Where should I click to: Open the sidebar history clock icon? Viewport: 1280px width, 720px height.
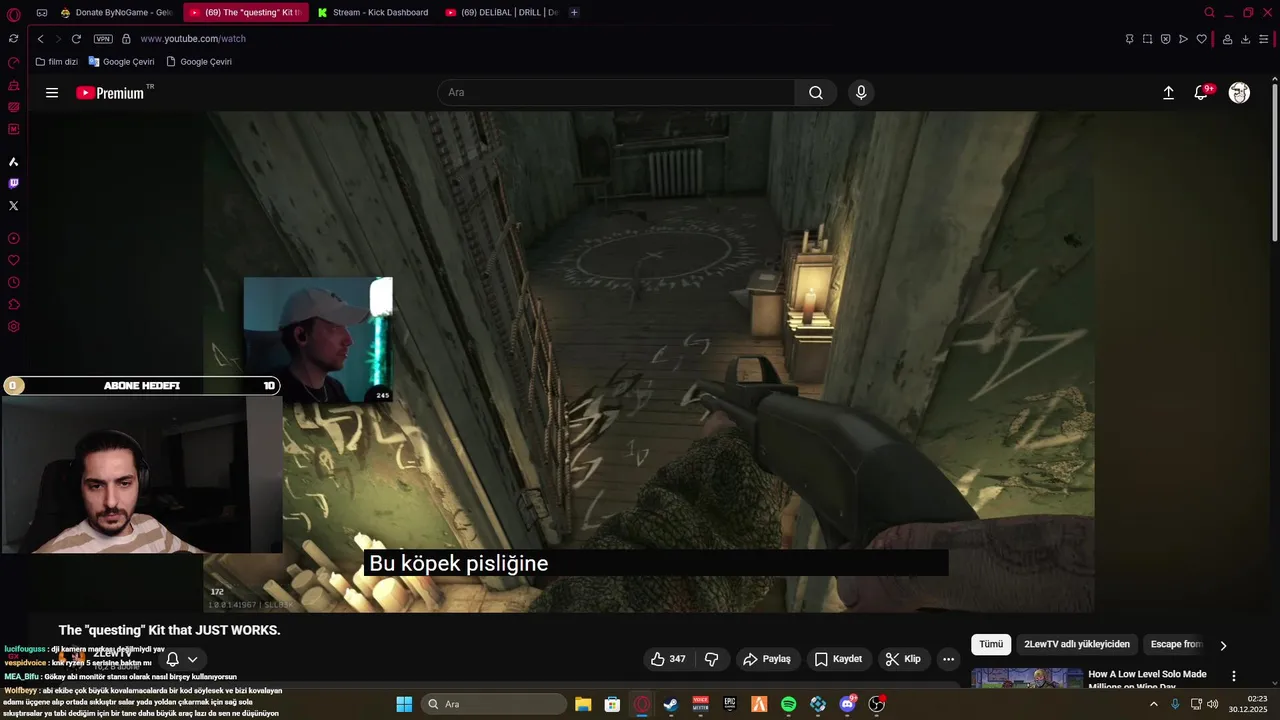tap(13, 282)
